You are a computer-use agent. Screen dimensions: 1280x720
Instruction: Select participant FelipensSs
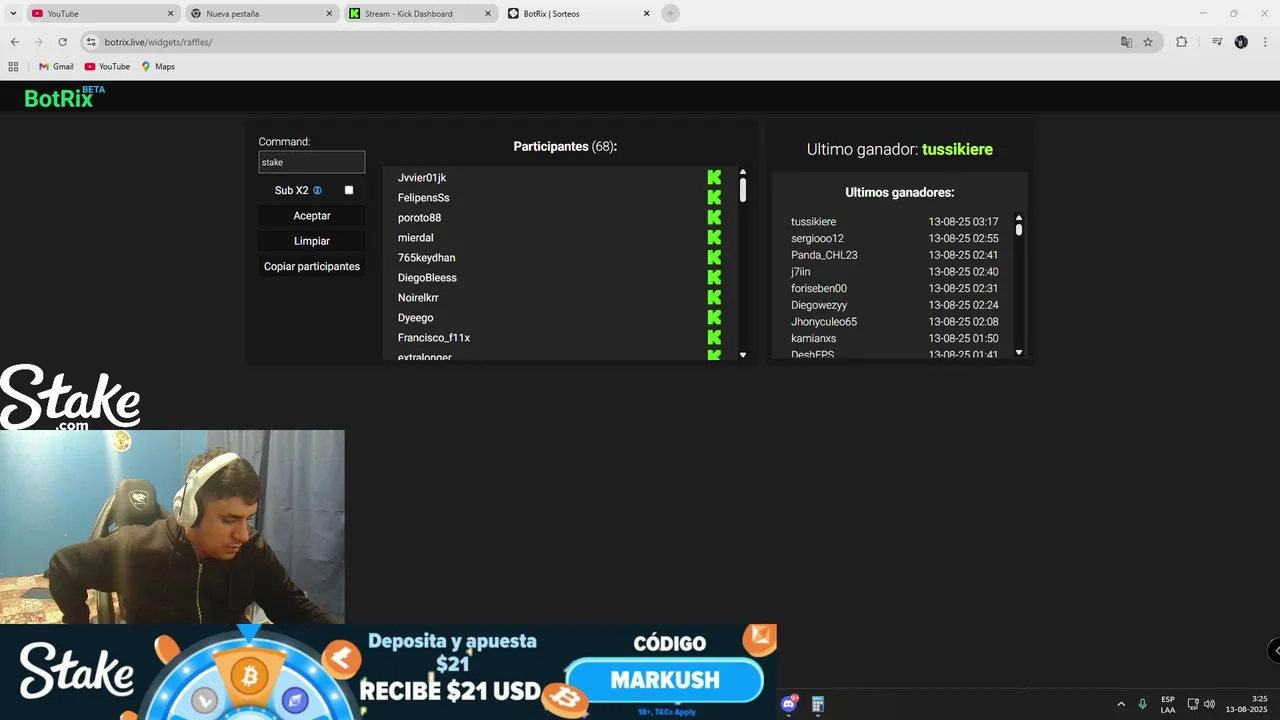(x=424, y=198)
